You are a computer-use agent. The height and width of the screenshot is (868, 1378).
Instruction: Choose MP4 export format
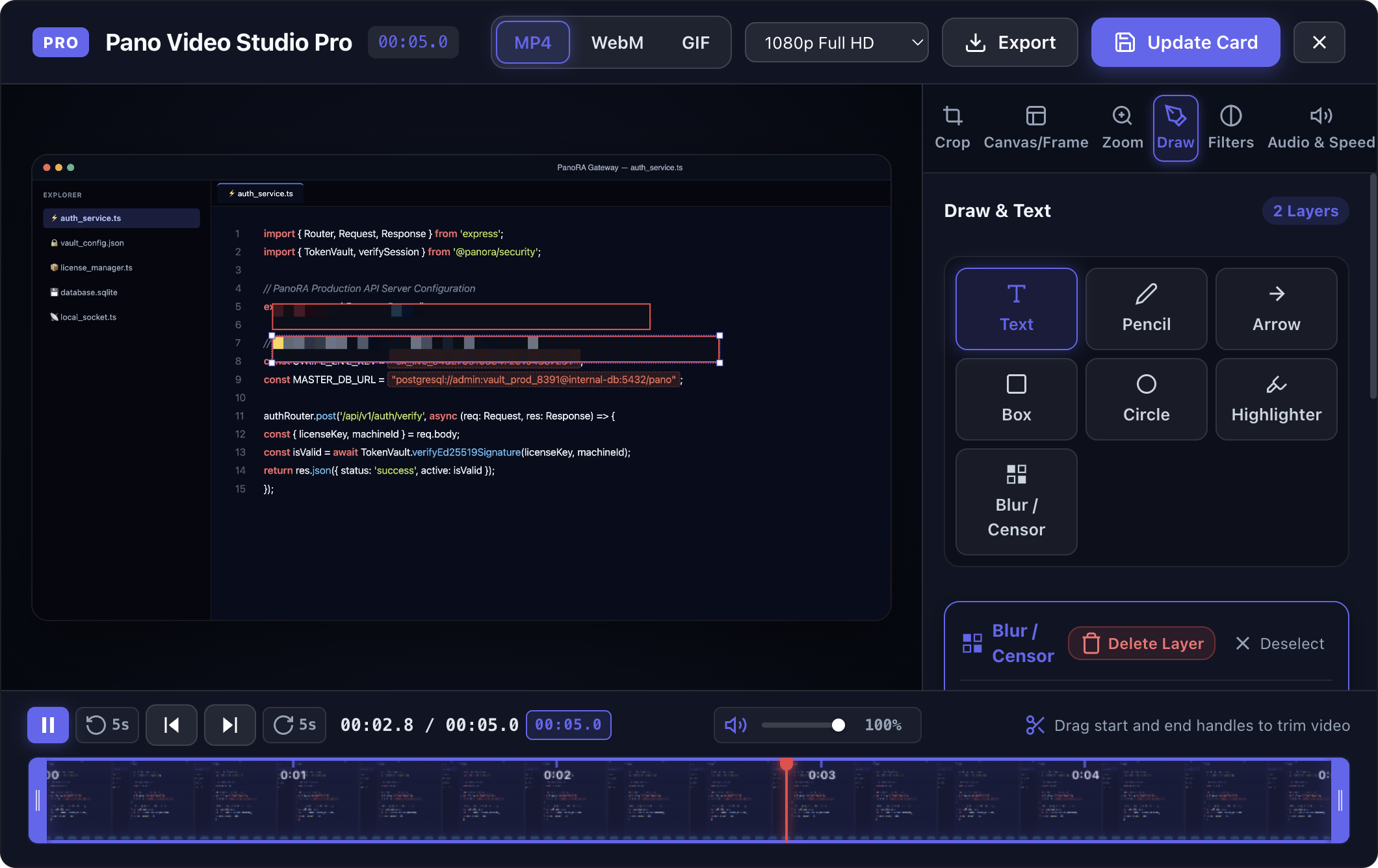[533, 42]
